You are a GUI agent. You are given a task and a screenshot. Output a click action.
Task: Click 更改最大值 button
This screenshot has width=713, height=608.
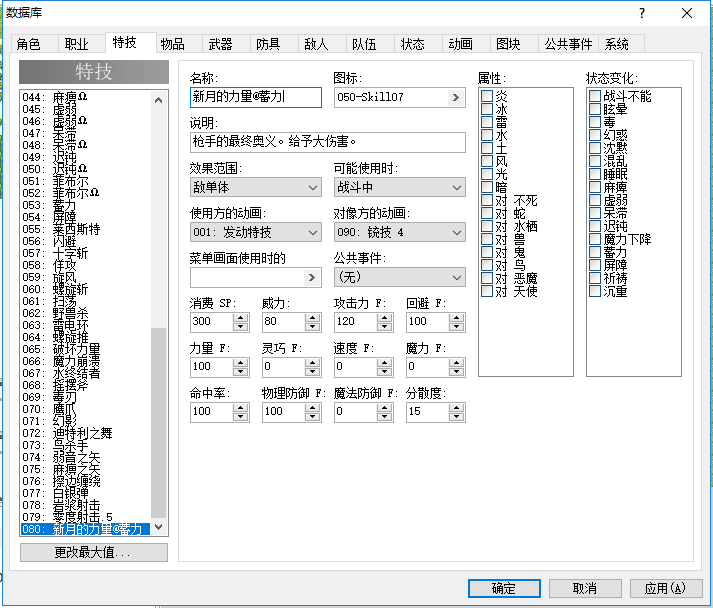pyautogui.click(x=94, y=553)
